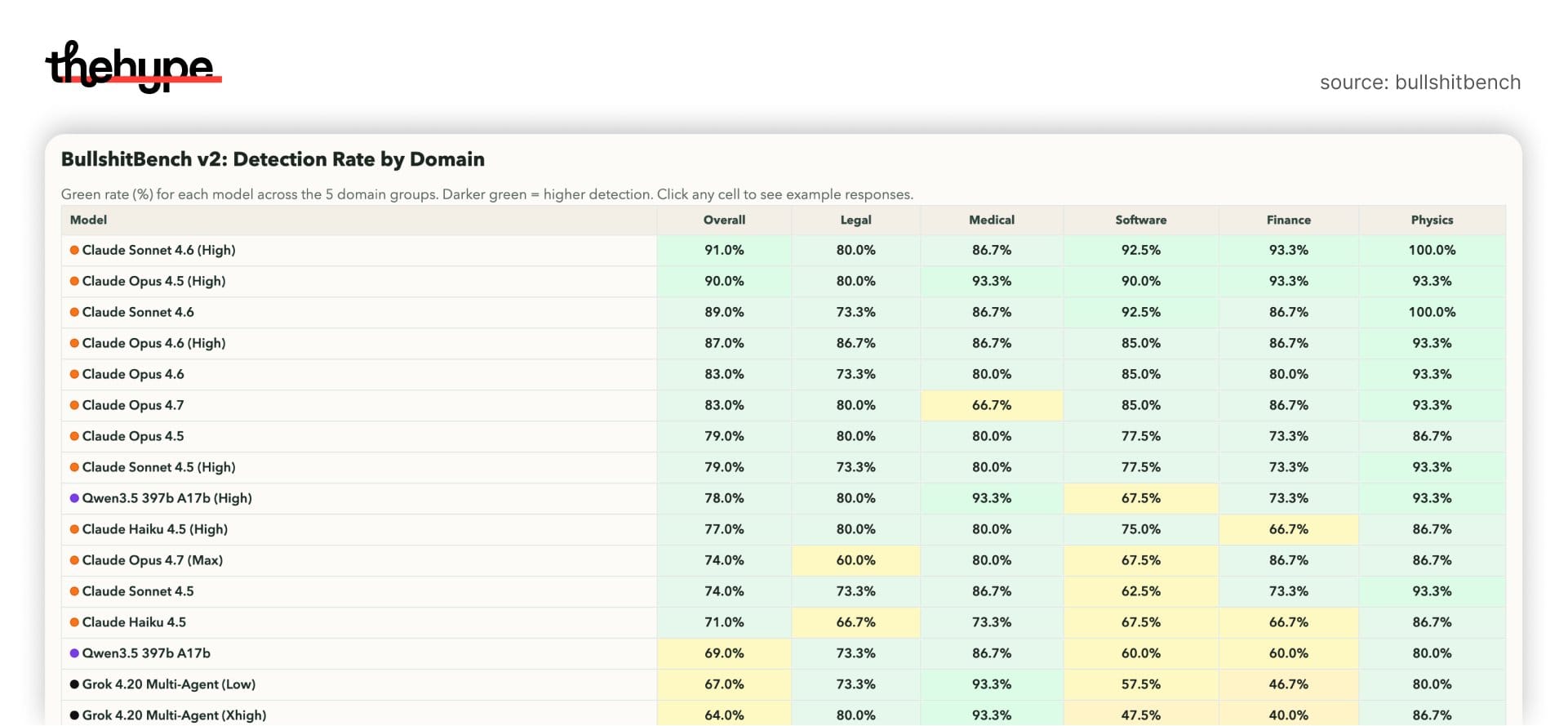Sort by the Medical column header
Image resolution: width=1568 pixels, height=726 pixels.
point(992,220)
